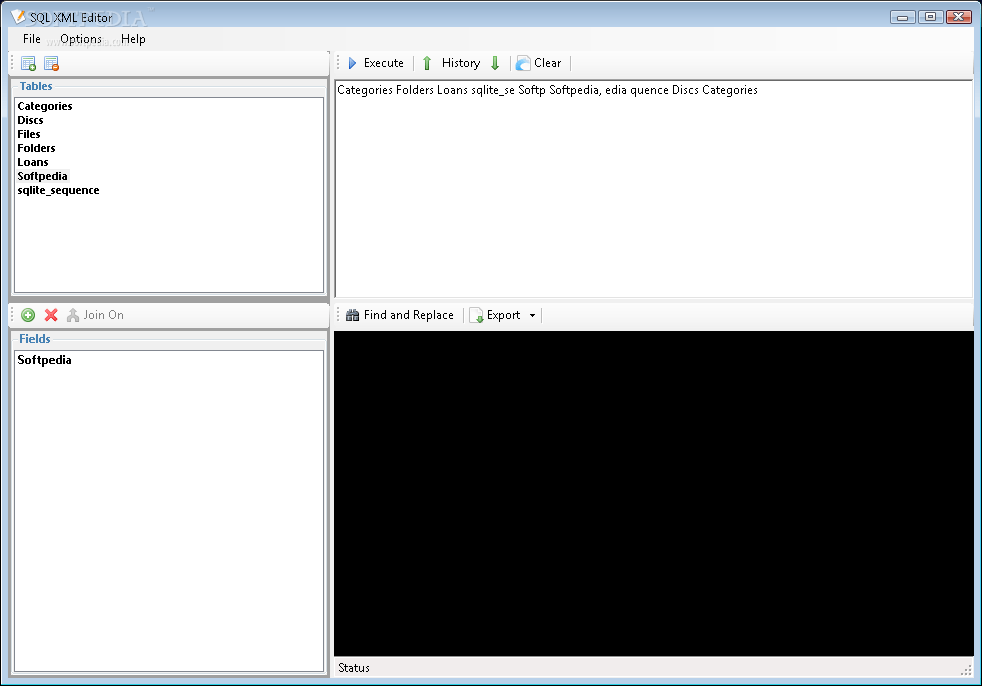982x686 pixels.
Task: Open the Export dropdown arrow
Action: [x=532, y=315]
